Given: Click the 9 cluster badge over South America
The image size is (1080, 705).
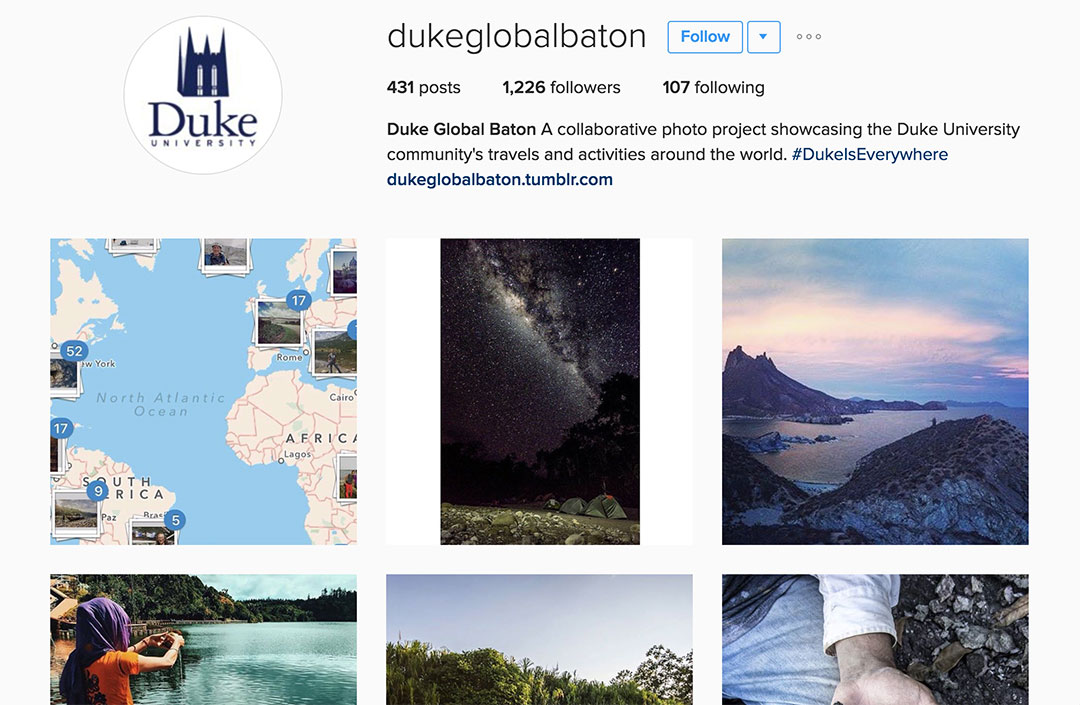Looking at the screenshot, I should point(98,491).
